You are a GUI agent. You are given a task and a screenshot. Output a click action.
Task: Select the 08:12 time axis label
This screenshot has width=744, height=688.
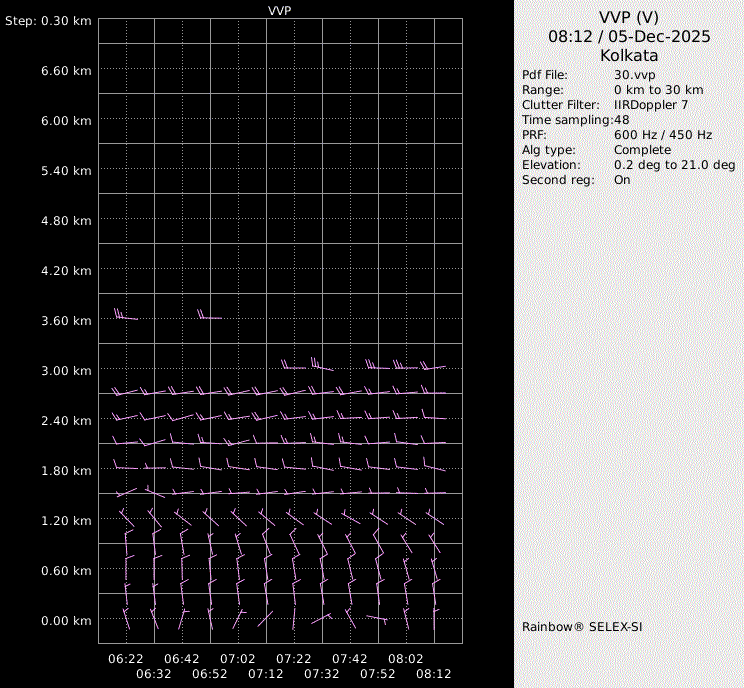coord(434,674)
